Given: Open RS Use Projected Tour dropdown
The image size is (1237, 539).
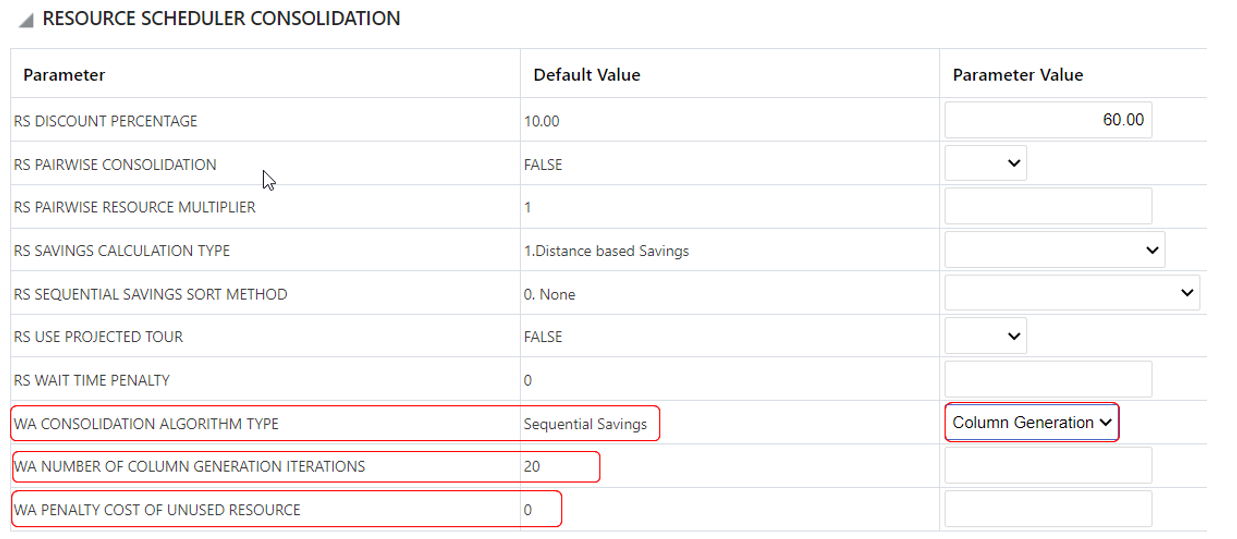Looking at the screenshot, I should (x=986, y=337).
